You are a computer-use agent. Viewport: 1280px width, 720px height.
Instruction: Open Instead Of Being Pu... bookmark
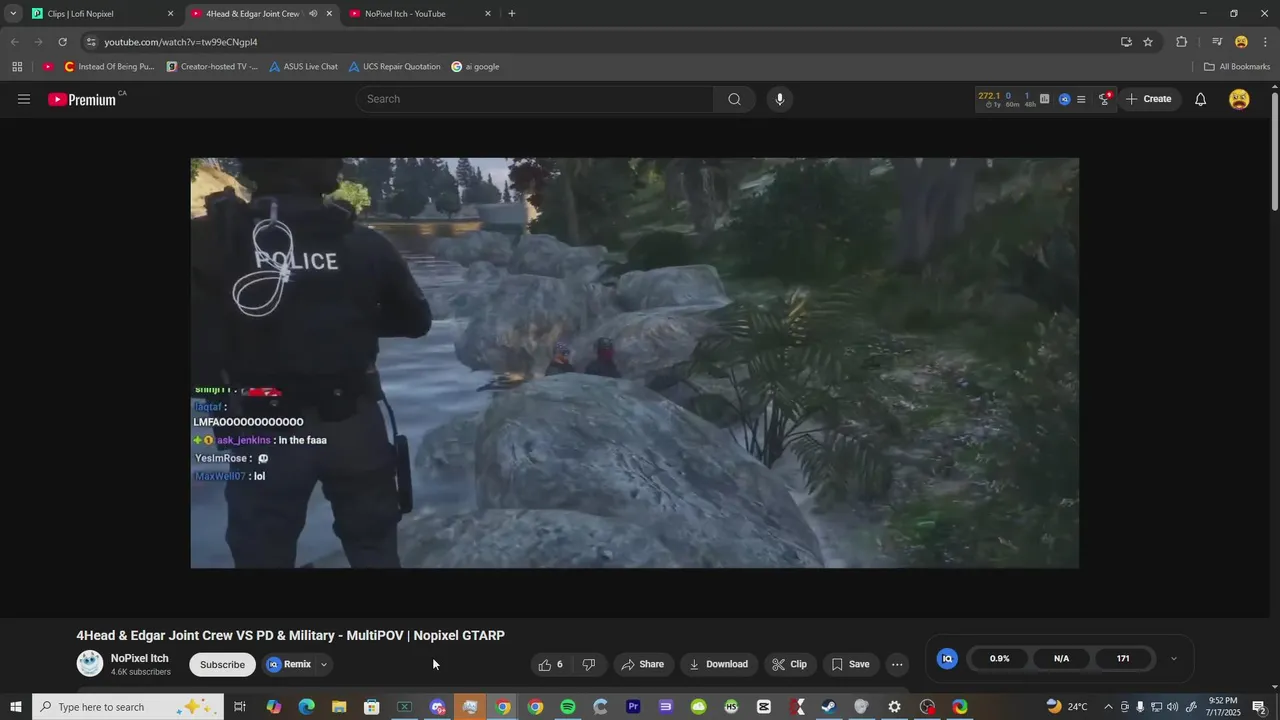tap(109, 67)
